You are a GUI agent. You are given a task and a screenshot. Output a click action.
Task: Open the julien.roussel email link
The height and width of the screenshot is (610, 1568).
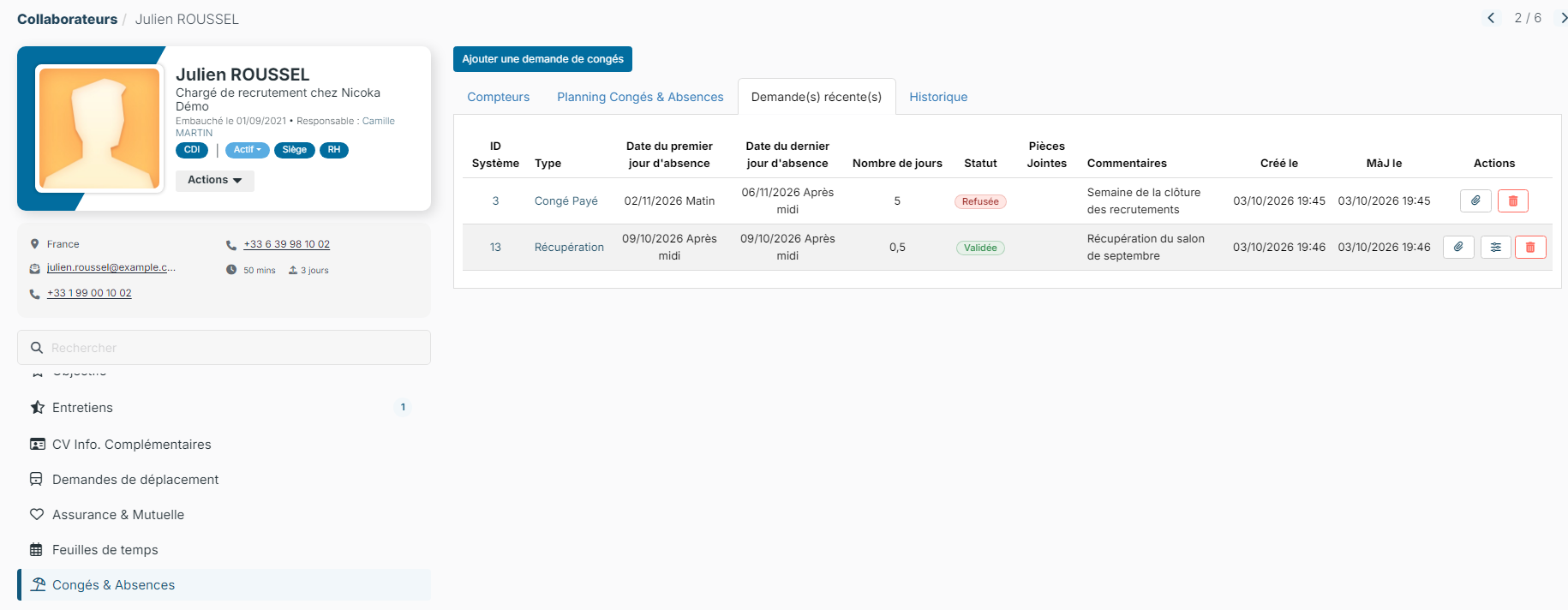point(111,267)
